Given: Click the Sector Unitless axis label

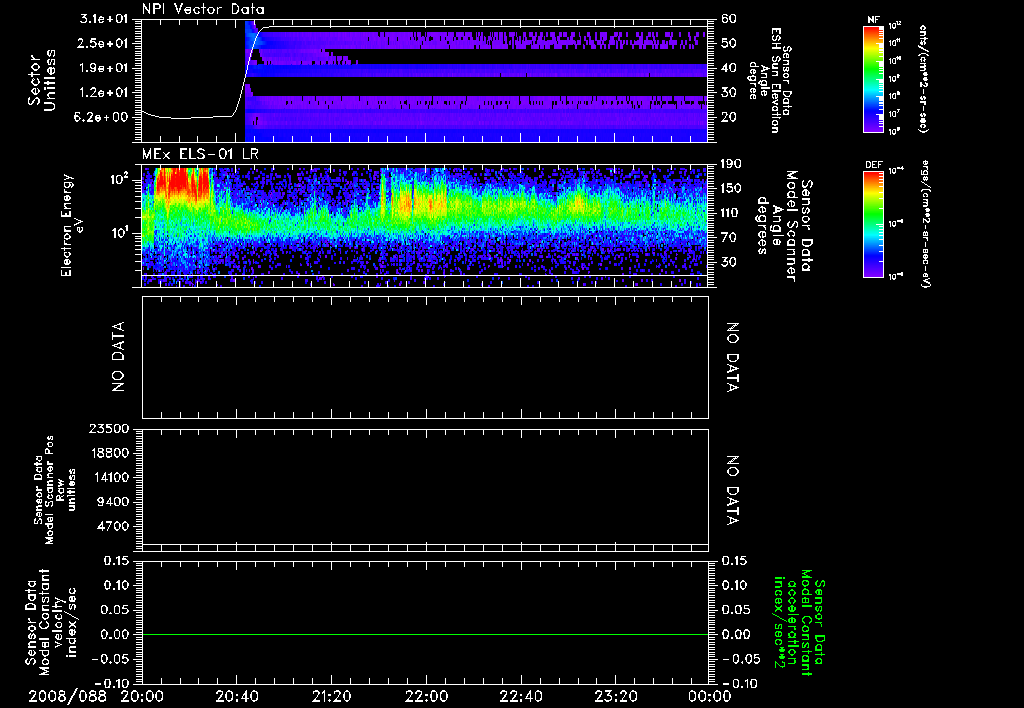Looking at the screenshot, I should [x=40, y=80].
